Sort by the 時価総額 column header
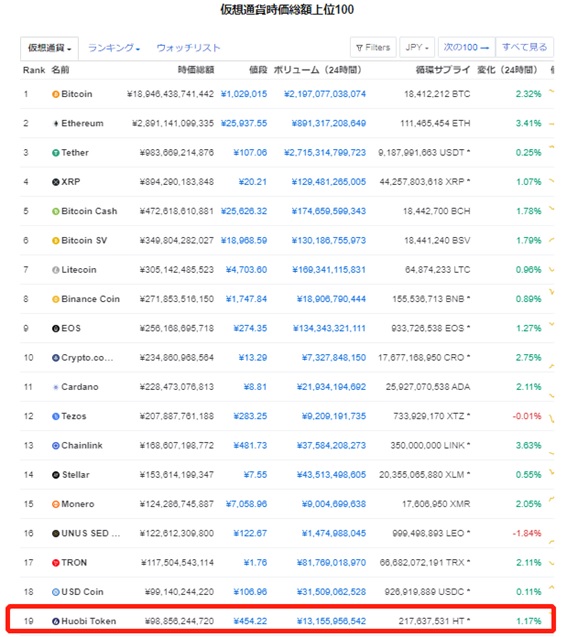This screenshot has height=637, width=567. pos(196,70)
